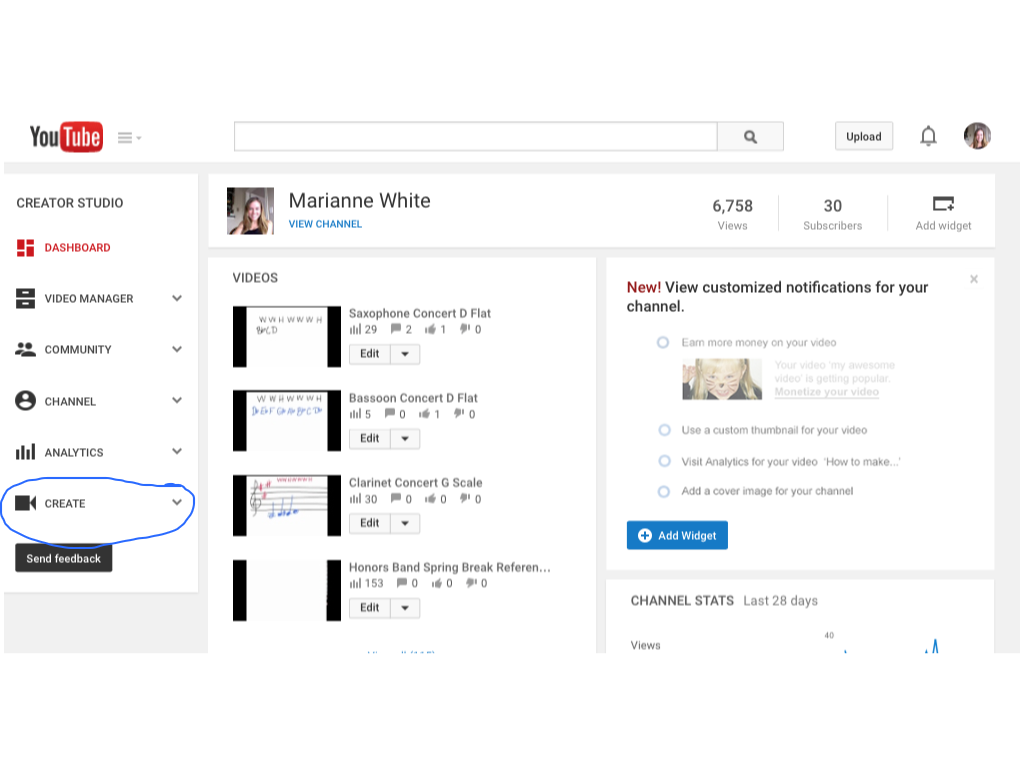Click comments icon for Bassoon Concert D Flat

click(390, 413)
